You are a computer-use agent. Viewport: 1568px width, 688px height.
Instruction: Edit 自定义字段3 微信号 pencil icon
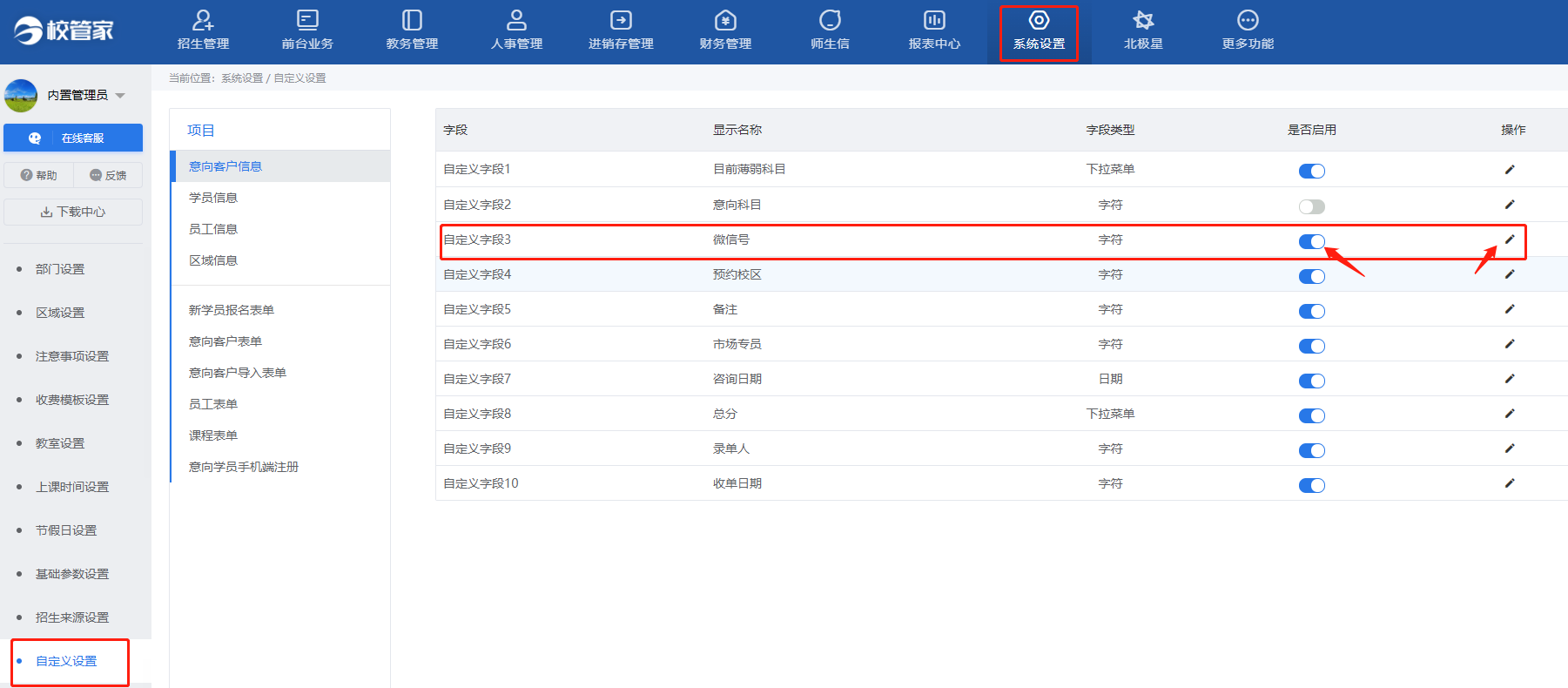pos(1510,239)
